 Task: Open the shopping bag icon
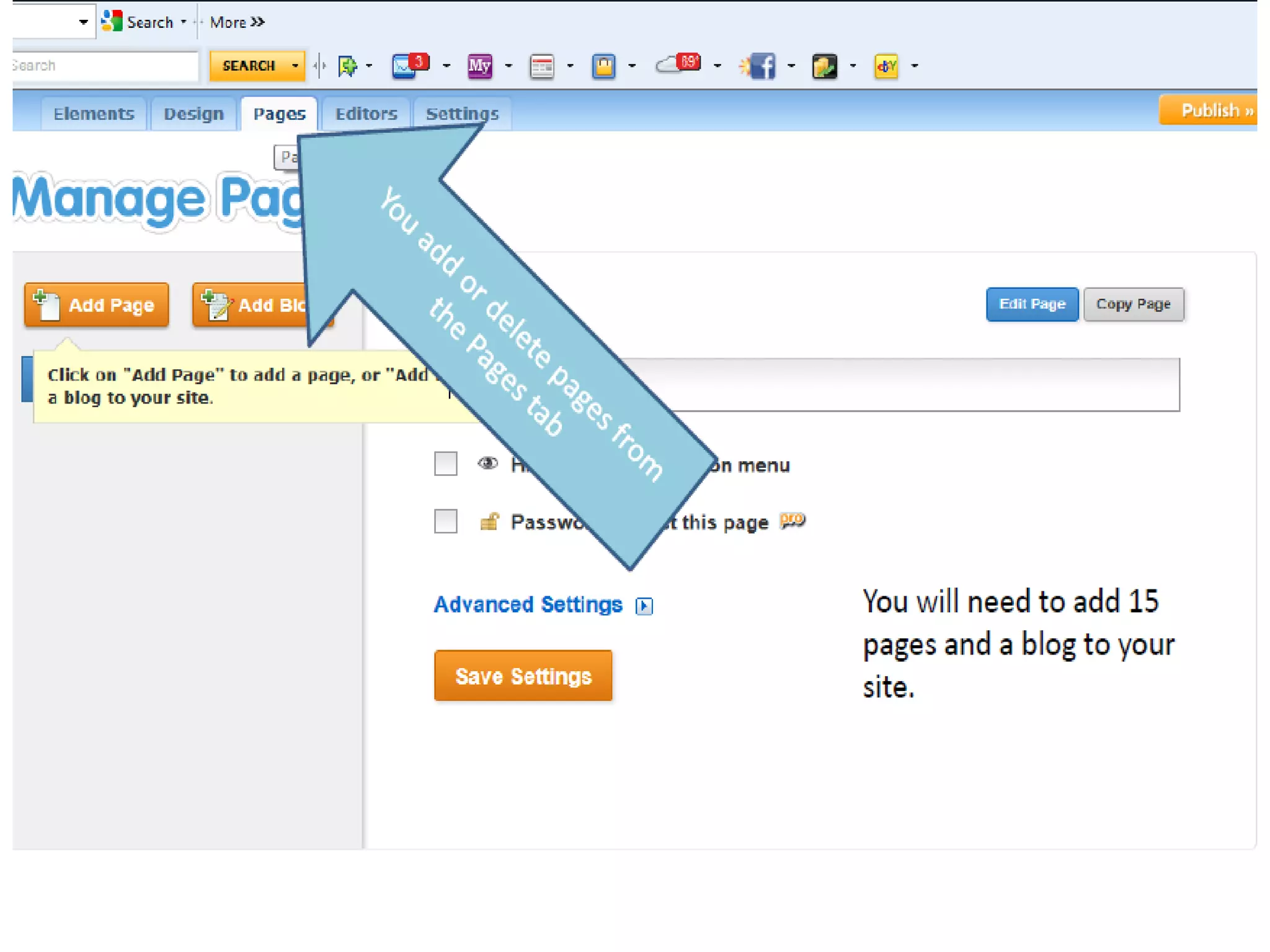click(603, 66)
